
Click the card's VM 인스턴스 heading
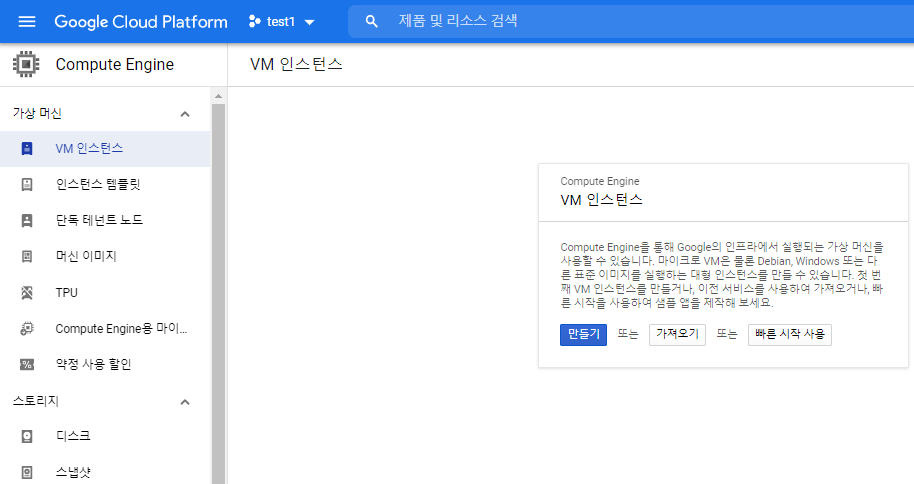pyautogui.click(x=601, y=200)
